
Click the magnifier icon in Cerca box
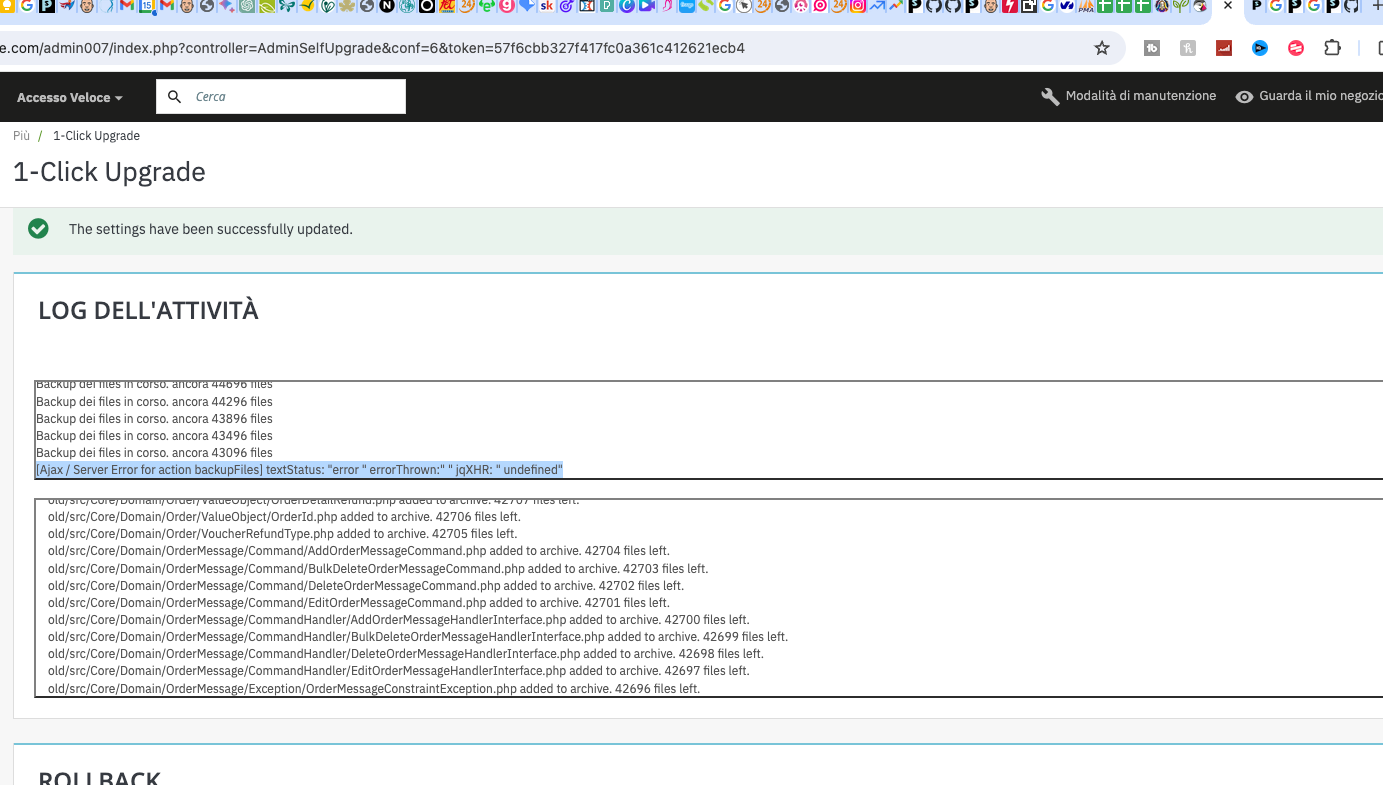click(175, 97)
